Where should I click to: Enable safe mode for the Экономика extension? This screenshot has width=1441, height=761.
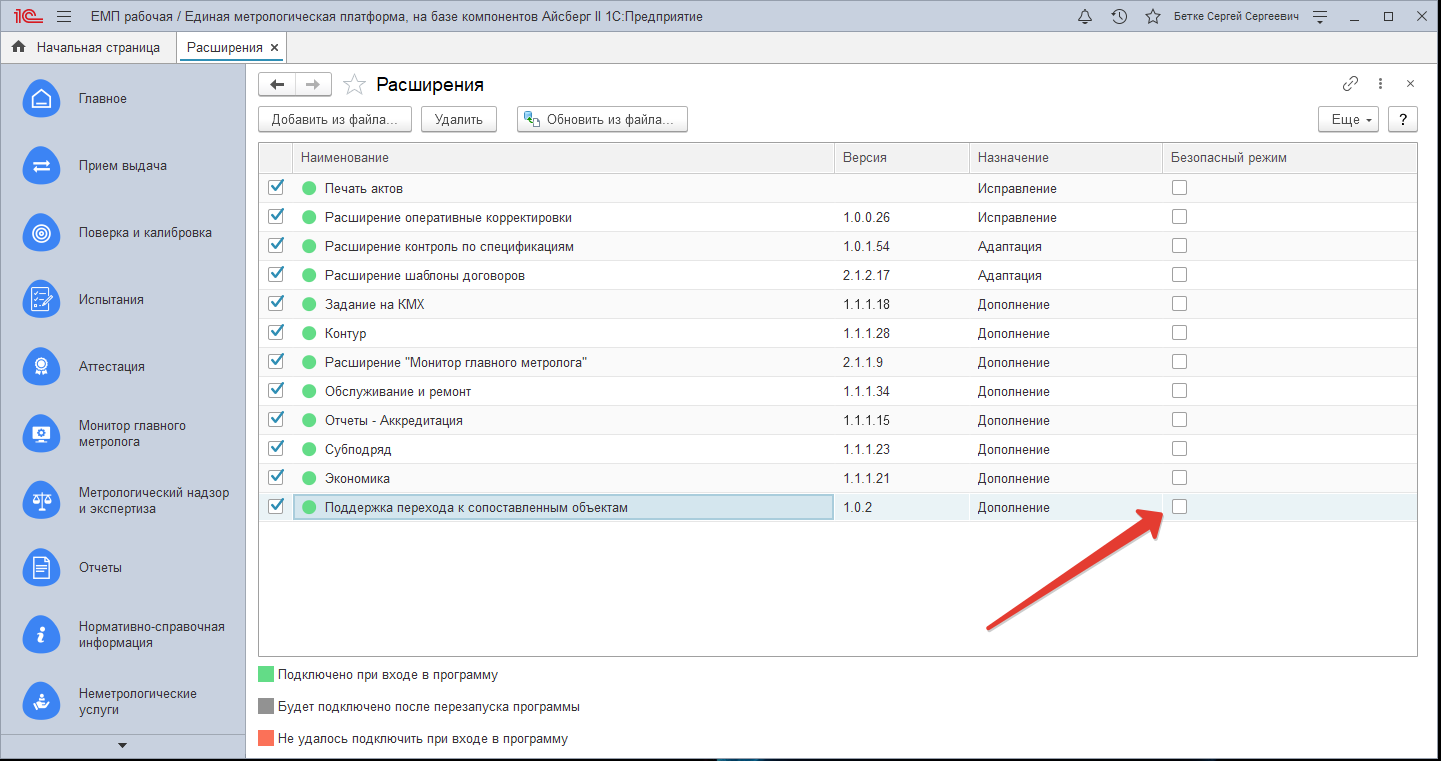(1180, 477)
